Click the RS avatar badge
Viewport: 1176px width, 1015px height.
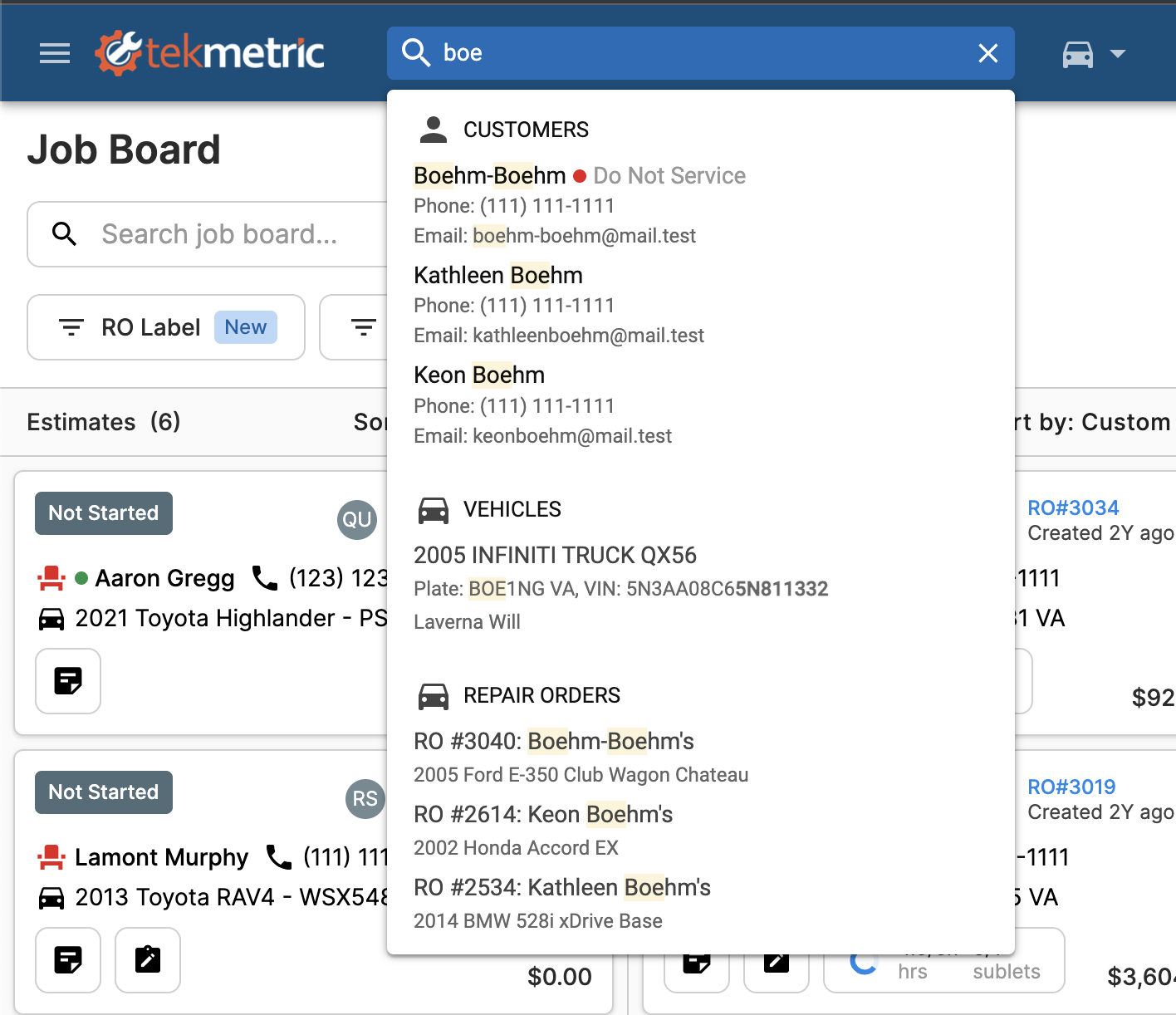click(365, 799)
